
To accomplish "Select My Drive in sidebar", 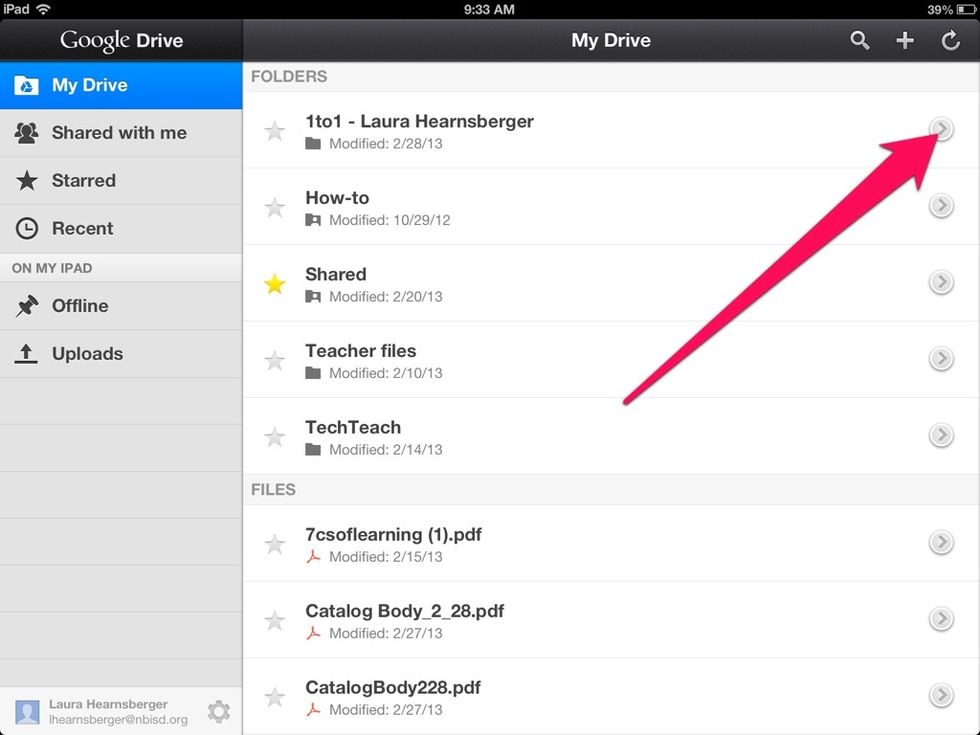I will click(121, 85).
